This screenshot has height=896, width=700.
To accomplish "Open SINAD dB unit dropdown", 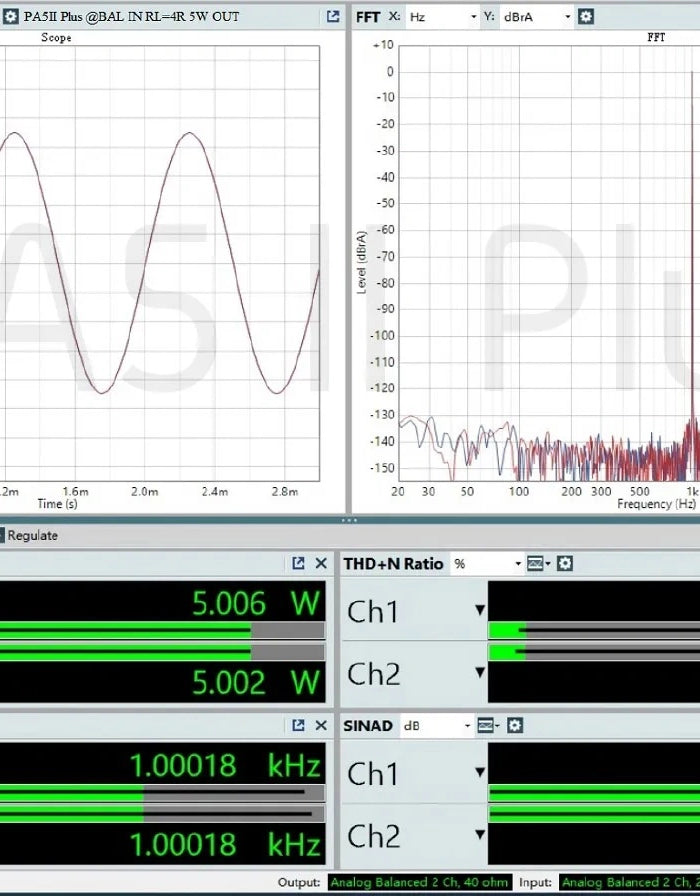I will tap(436, 725).
